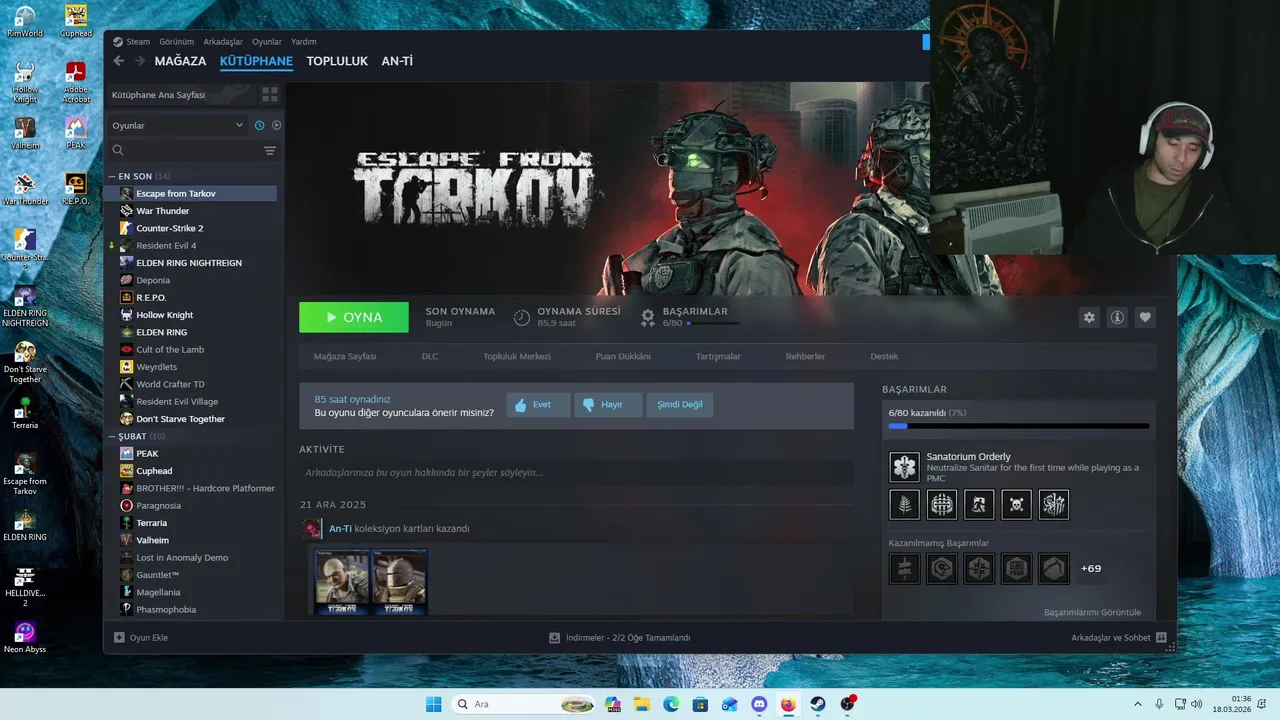This screenshot has width=1280, height=720.
Task: Collapse the ŞUBAT section
Action: click(111, 436)
